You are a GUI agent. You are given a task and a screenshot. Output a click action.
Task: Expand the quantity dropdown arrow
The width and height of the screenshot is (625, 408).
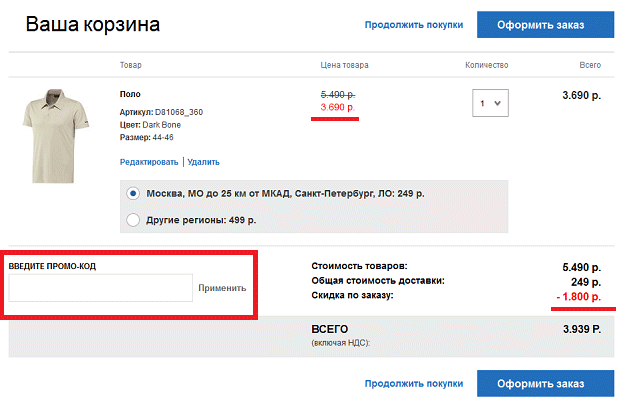pyautogui.click(x=497, y=103)
